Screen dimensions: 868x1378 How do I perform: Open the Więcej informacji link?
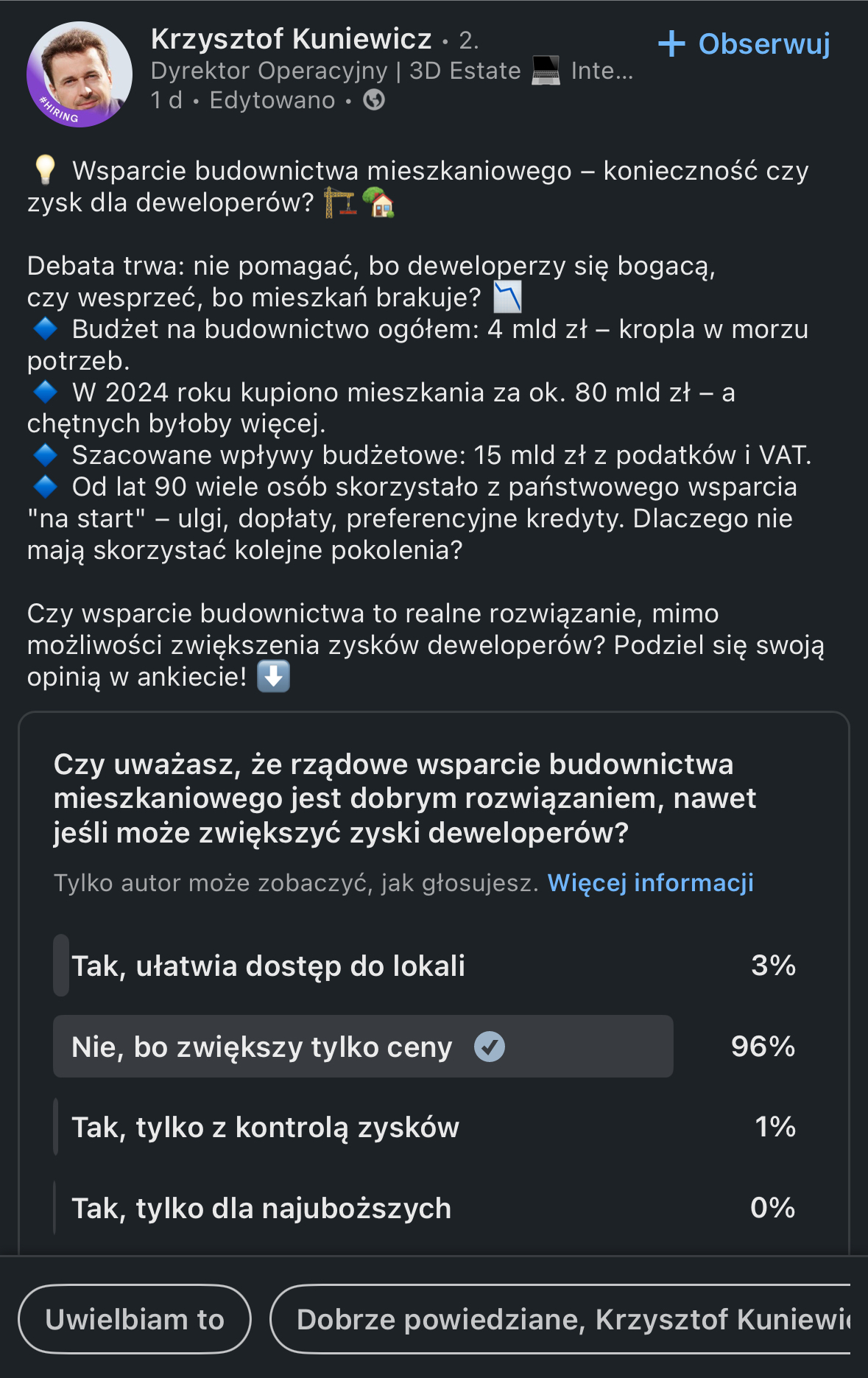coord(650,882)
